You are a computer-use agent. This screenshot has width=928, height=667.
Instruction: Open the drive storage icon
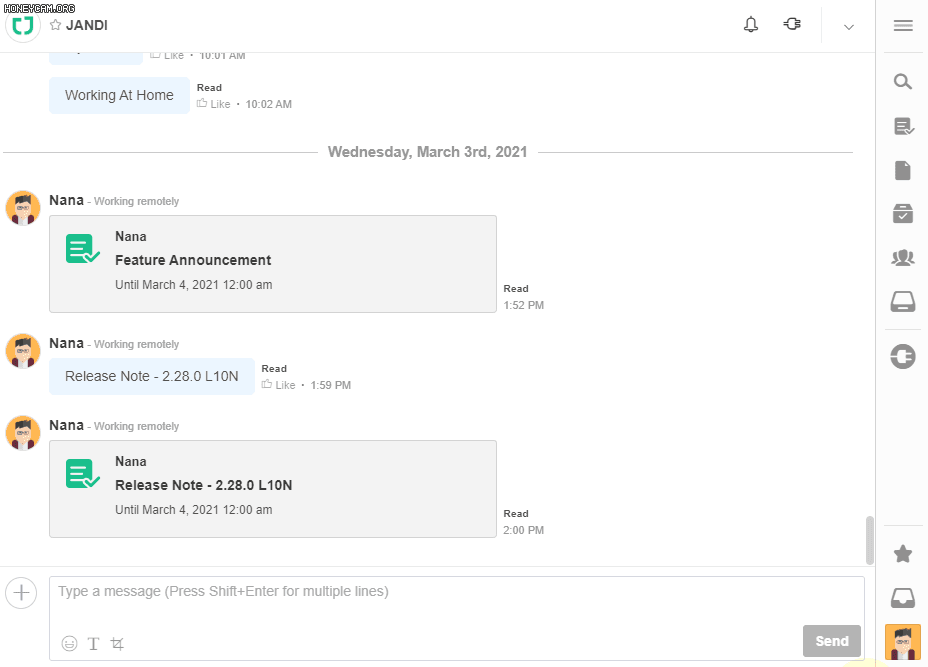point(903,301)
